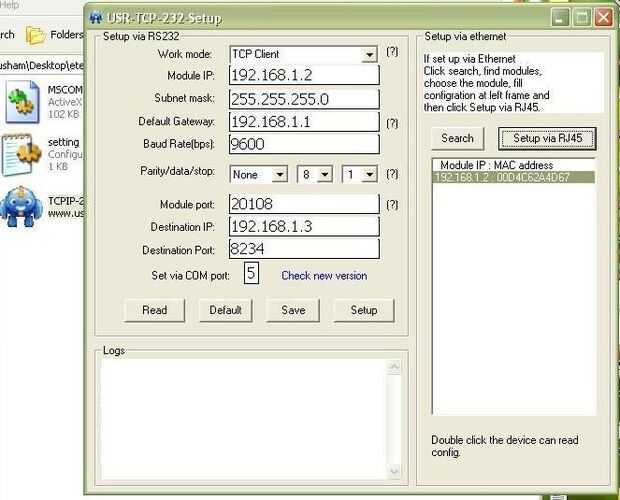
Task: Click the Set via COM port box
Action: pos(251,273)
